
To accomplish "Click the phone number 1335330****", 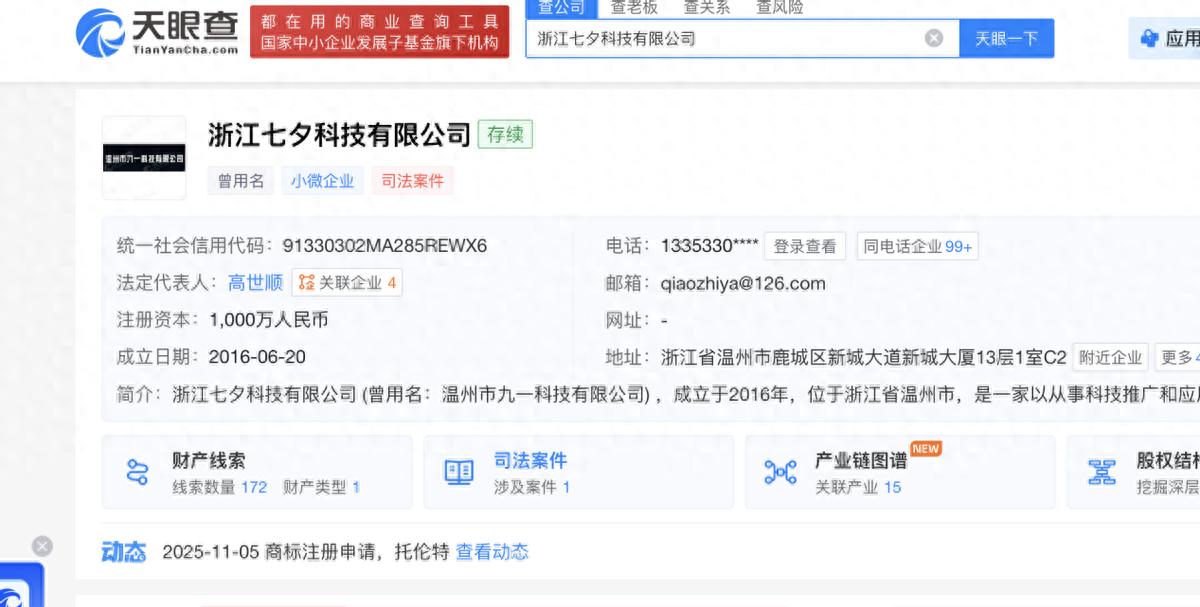I will click(709, 245).
